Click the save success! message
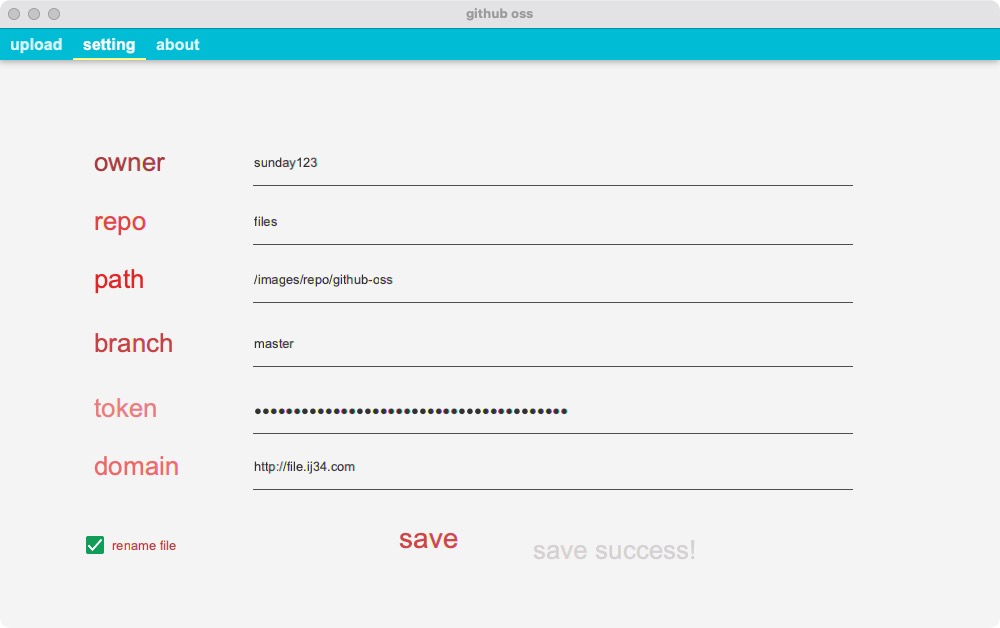Screen dimensions: 1000x628 (x=614, y=550)
